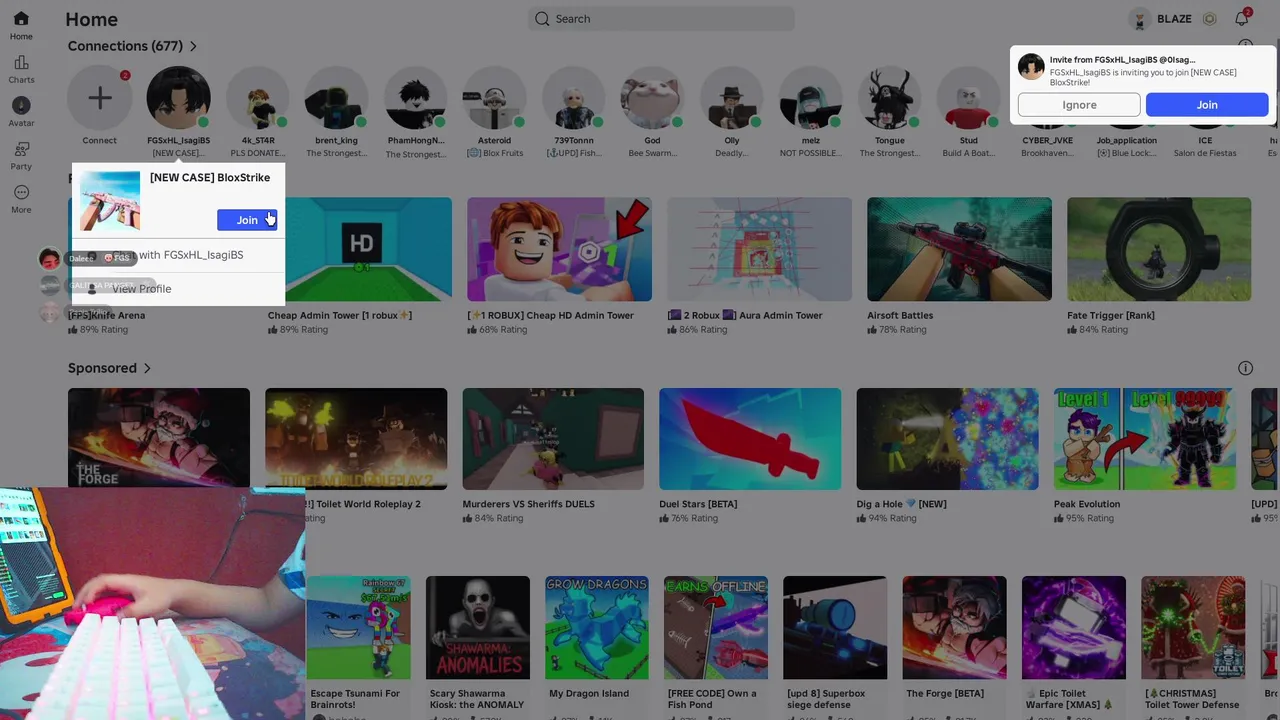Viewport: 1280px width, 720px height.
Task: Open God connection avatar
Action: (652, 98)
